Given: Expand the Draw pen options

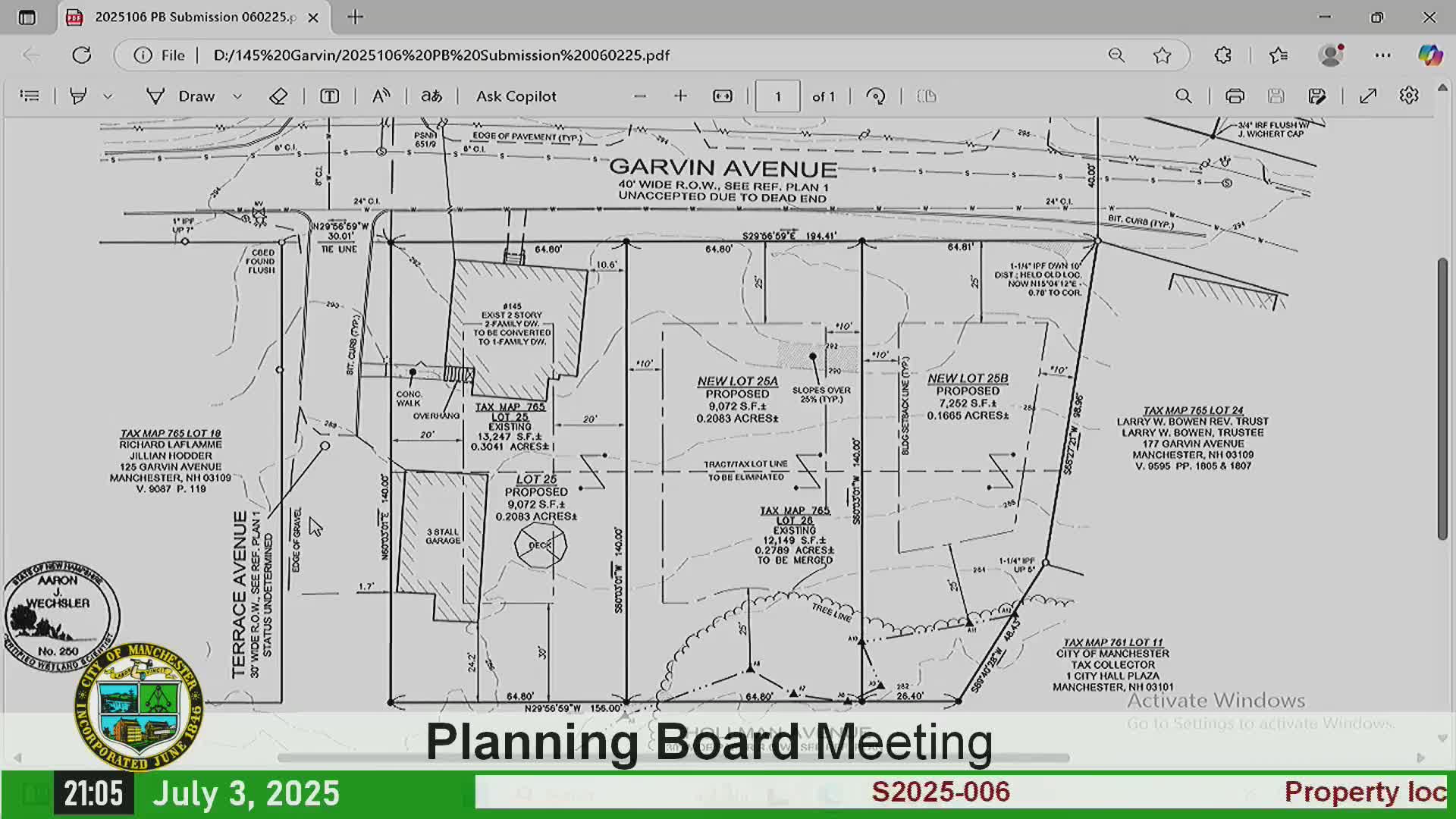Looking at the screenshot, I should click(237, 96).
